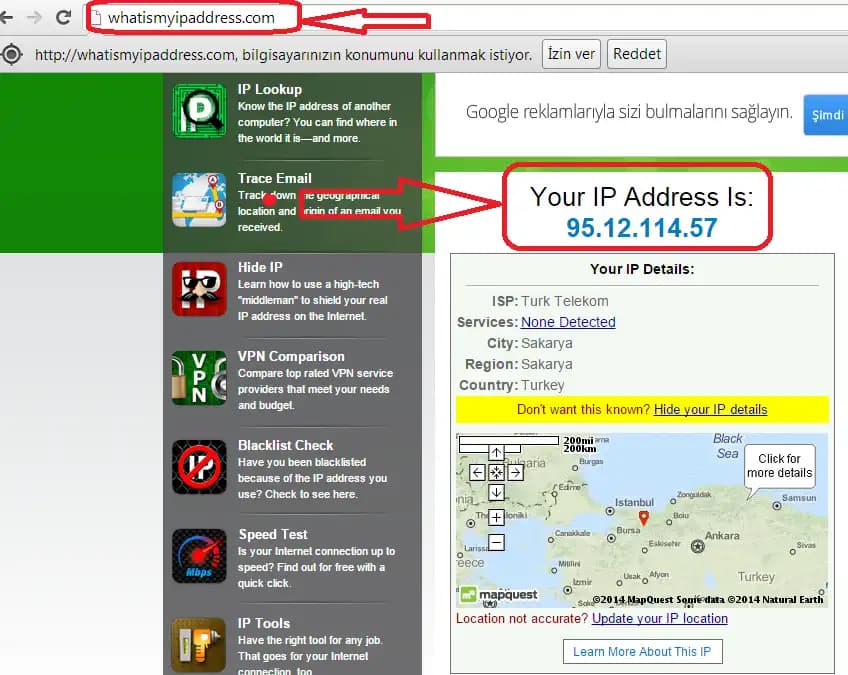Zoom out on the map with minus
This screenshot has height=675, width=848.
[x=496, y=543]
